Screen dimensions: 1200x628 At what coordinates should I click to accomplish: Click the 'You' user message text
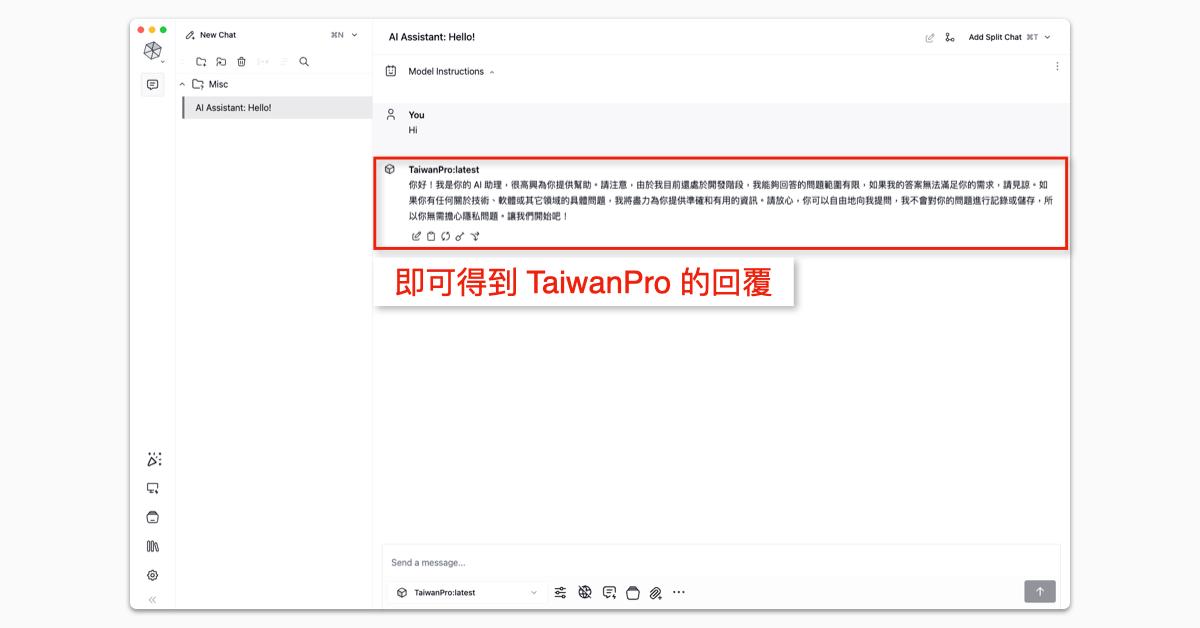tap(413, 130)
